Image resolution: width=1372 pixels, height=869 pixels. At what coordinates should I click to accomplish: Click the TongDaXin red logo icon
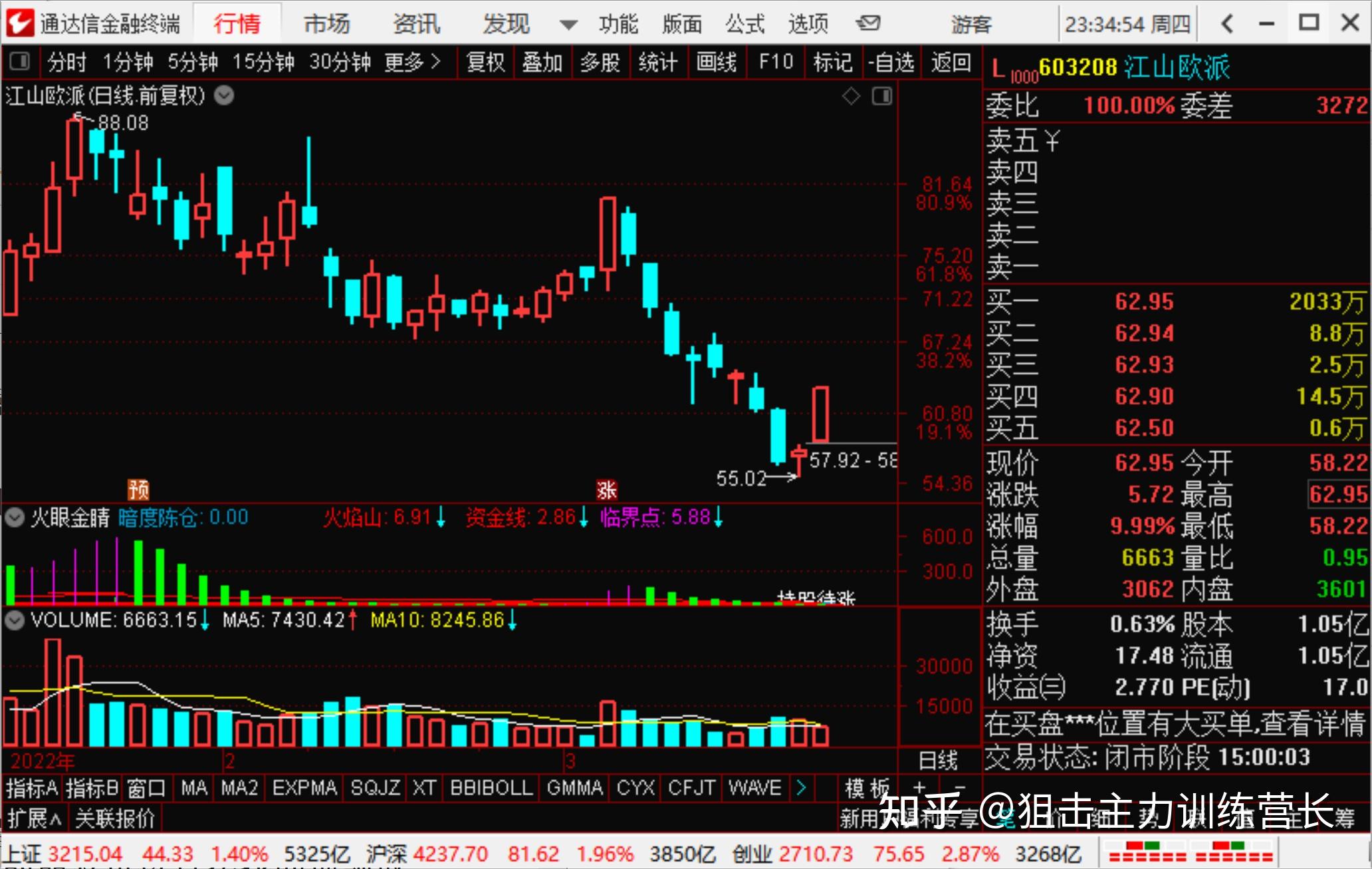[20, 24]
